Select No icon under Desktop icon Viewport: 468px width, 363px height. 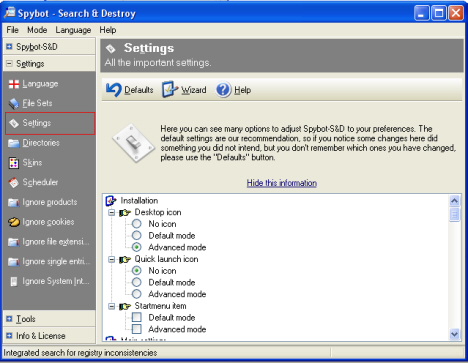(137, 224)
